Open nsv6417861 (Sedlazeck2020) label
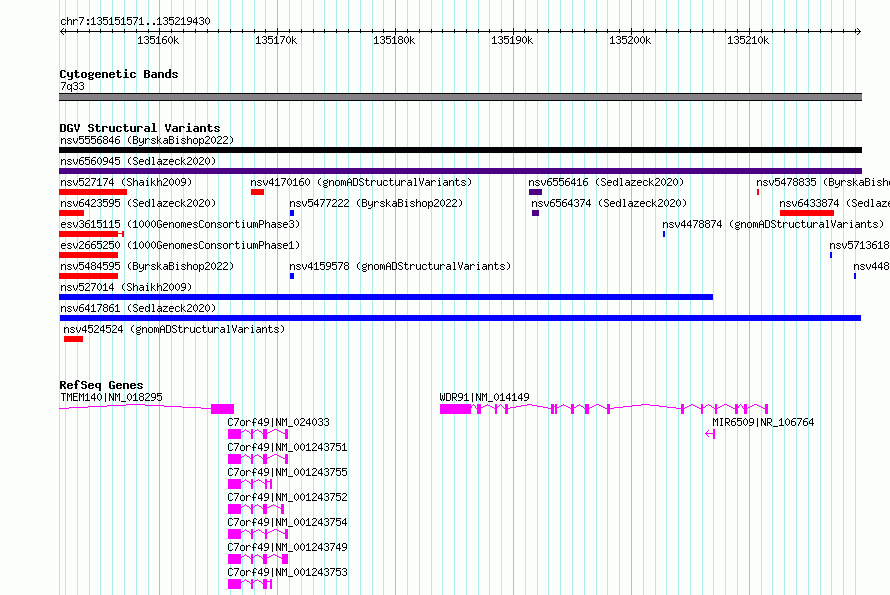Viewport: 890px width, 595px height. (138, 308)
